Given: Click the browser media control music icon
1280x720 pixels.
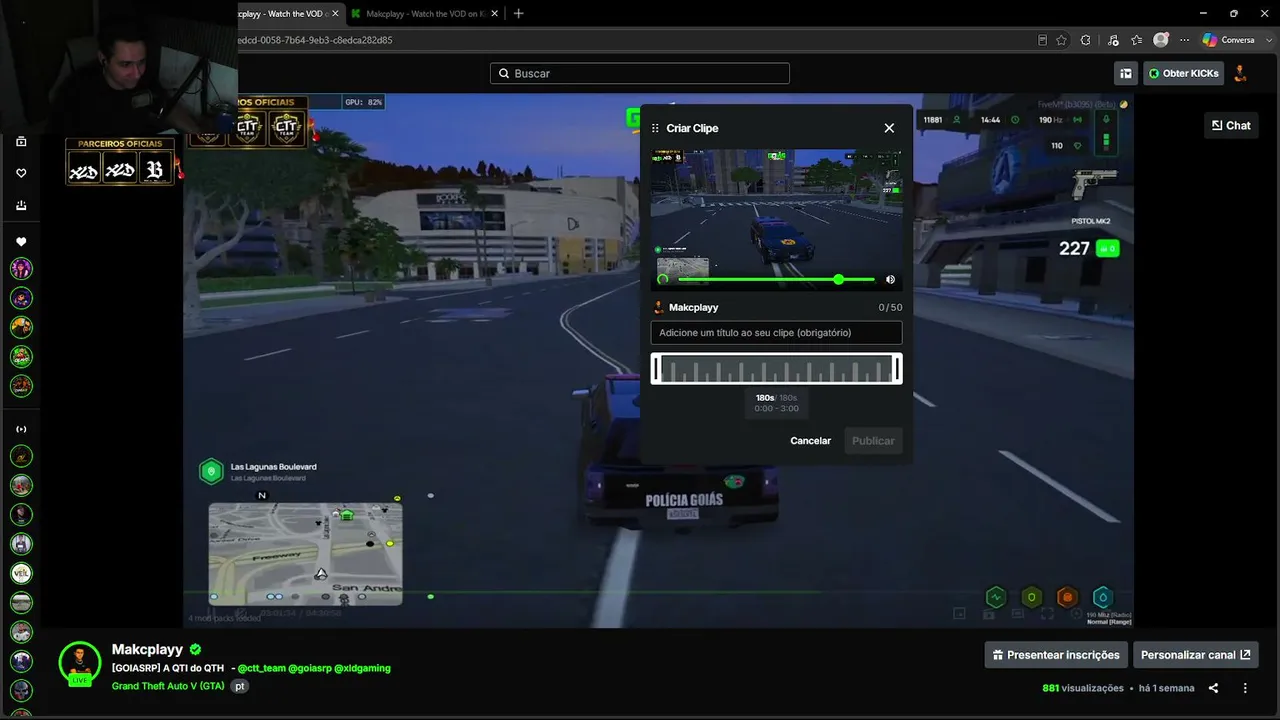Looking at the screenshot, I should [x=1112, y=40].
